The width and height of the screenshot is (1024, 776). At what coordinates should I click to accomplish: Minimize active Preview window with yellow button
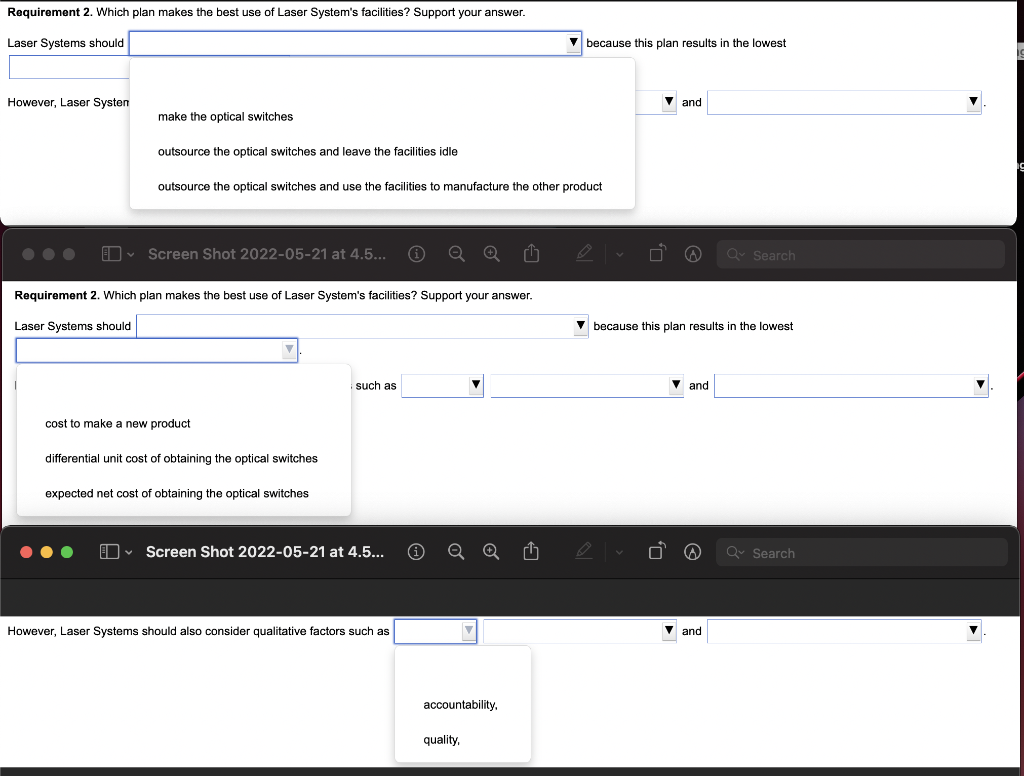pos(46,552)
